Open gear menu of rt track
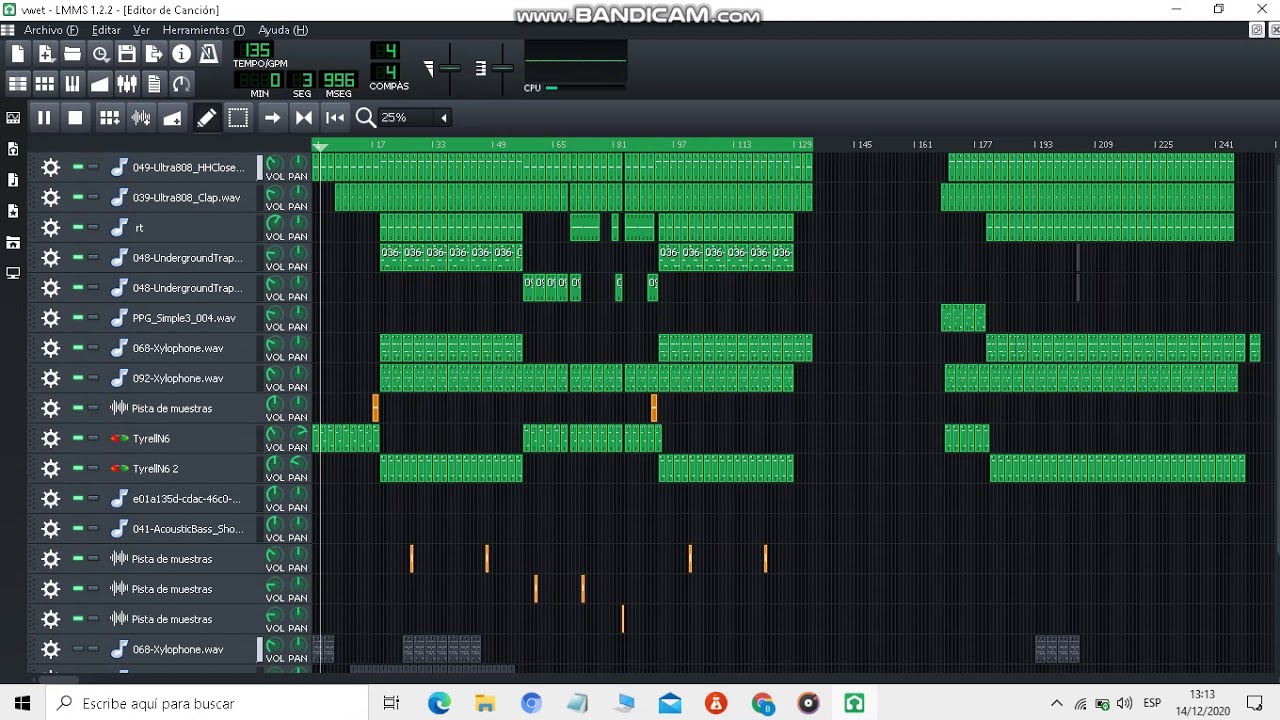Viewport: 1280px width, 720px height. click(50, 228)
